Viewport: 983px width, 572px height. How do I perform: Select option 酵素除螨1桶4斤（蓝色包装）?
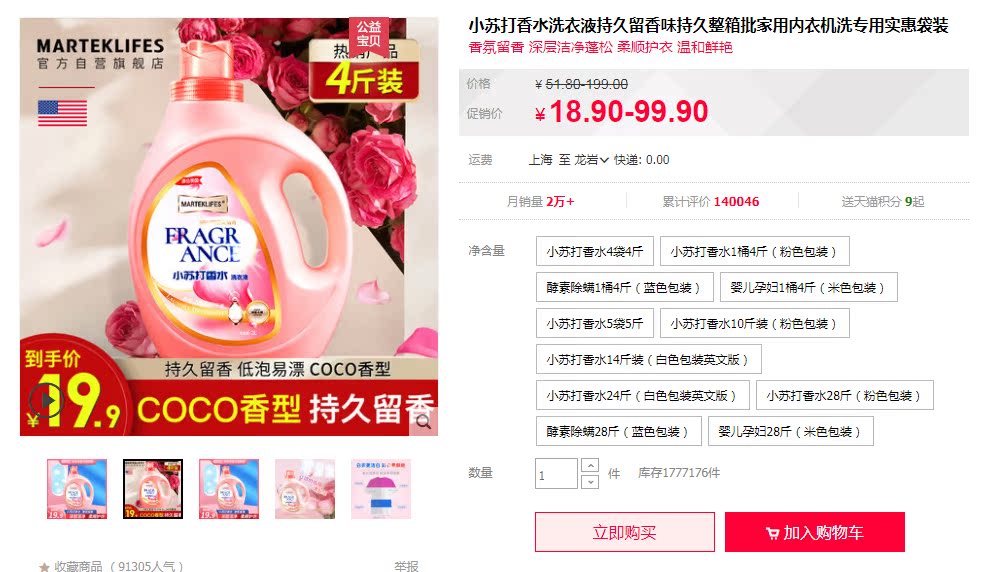[x=624, y=287]
